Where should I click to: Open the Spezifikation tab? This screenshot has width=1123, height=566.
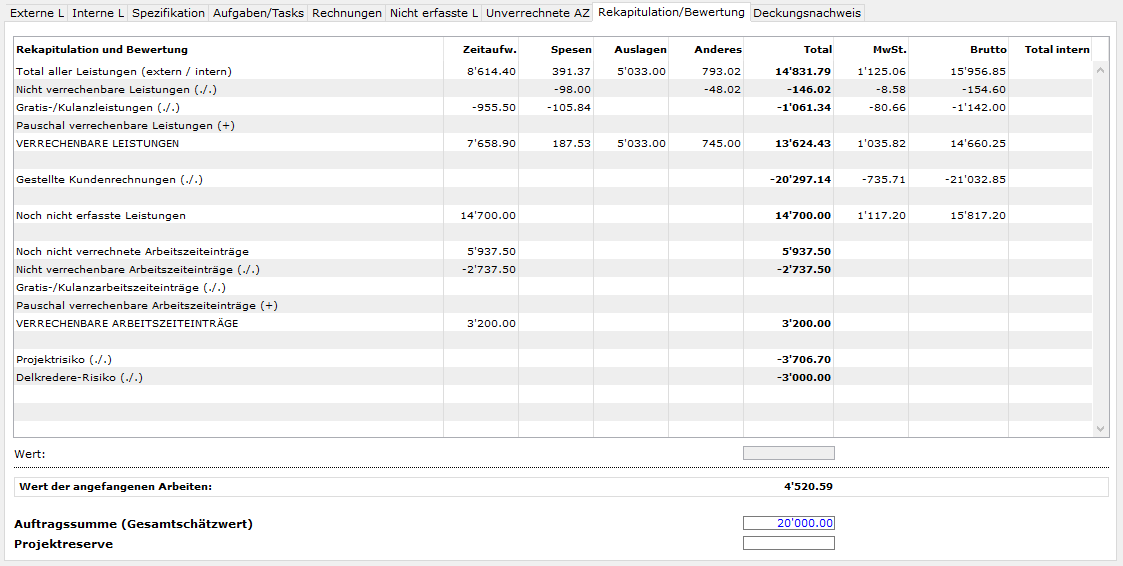168,13
